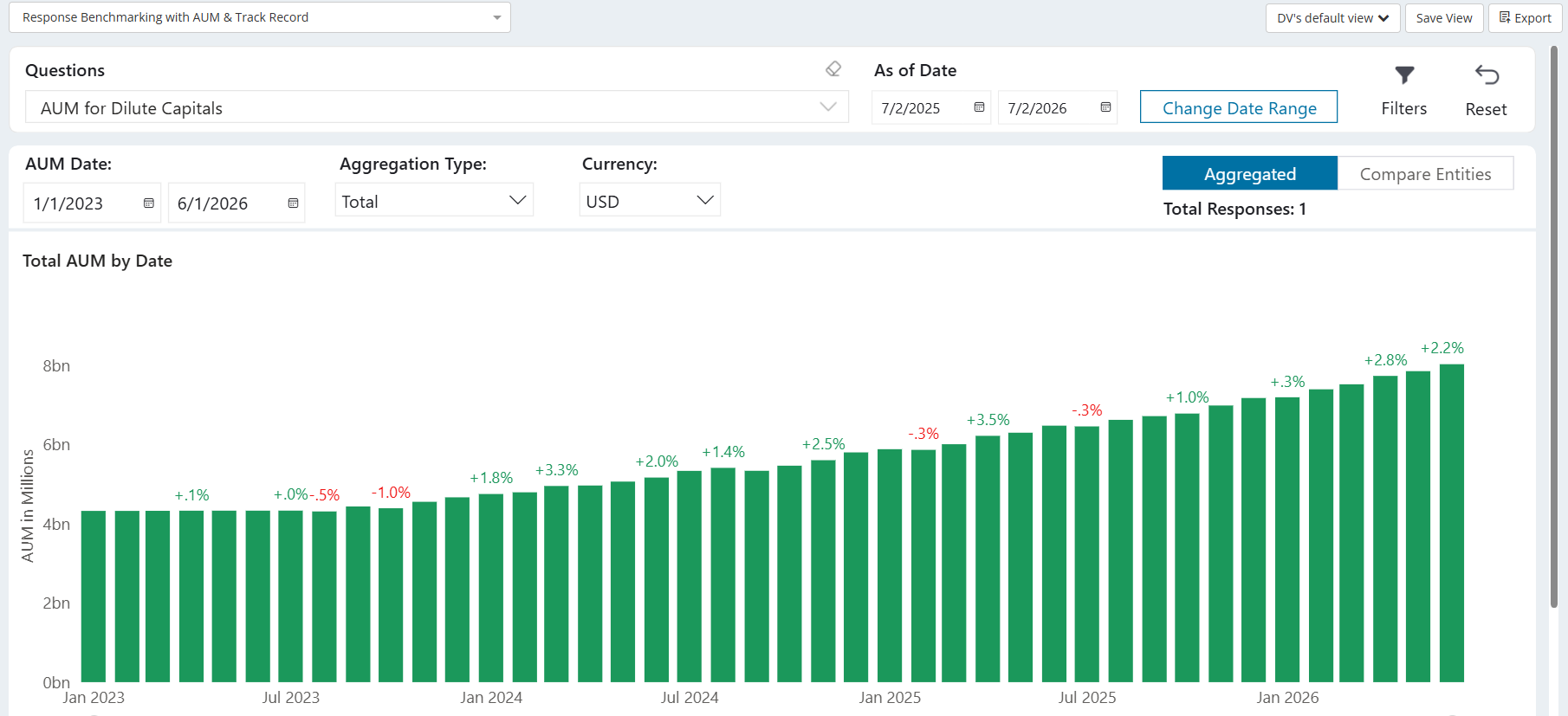Click the Reset undo arrow icon
The image size is (1568, 716).
1487,75
